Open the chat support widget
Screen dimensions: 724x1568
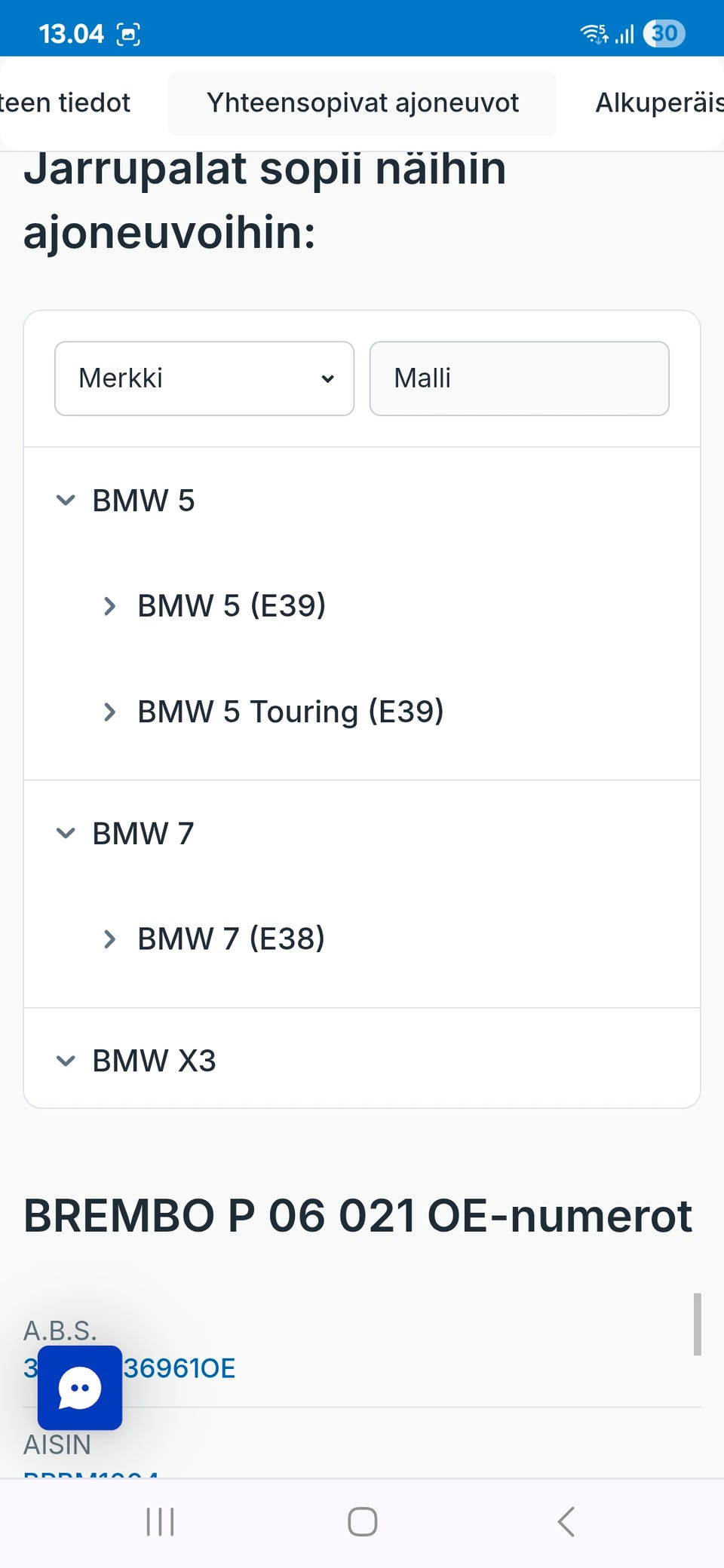(80, 1388)
